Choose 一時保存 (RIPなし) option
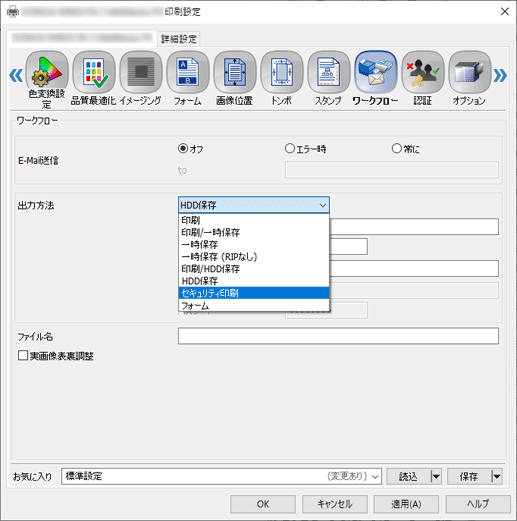This screenshot has height=521, width=517. (254, 257)
